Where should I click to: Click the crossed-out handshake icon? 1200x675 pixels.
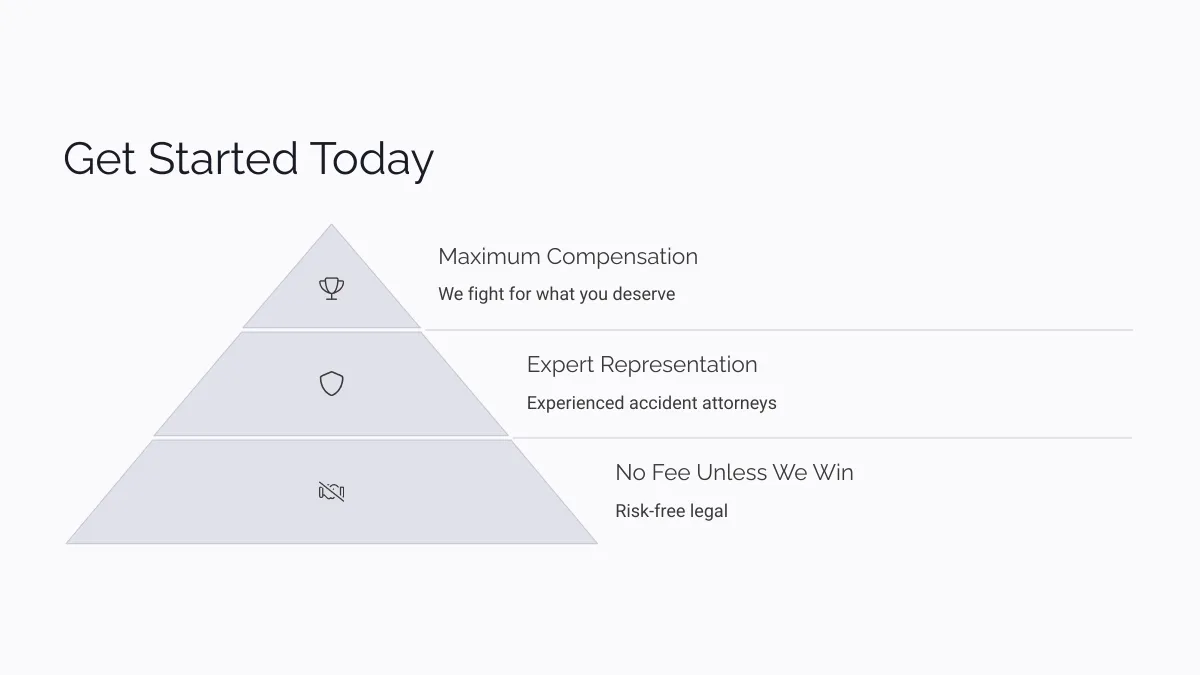pos(331,491)
